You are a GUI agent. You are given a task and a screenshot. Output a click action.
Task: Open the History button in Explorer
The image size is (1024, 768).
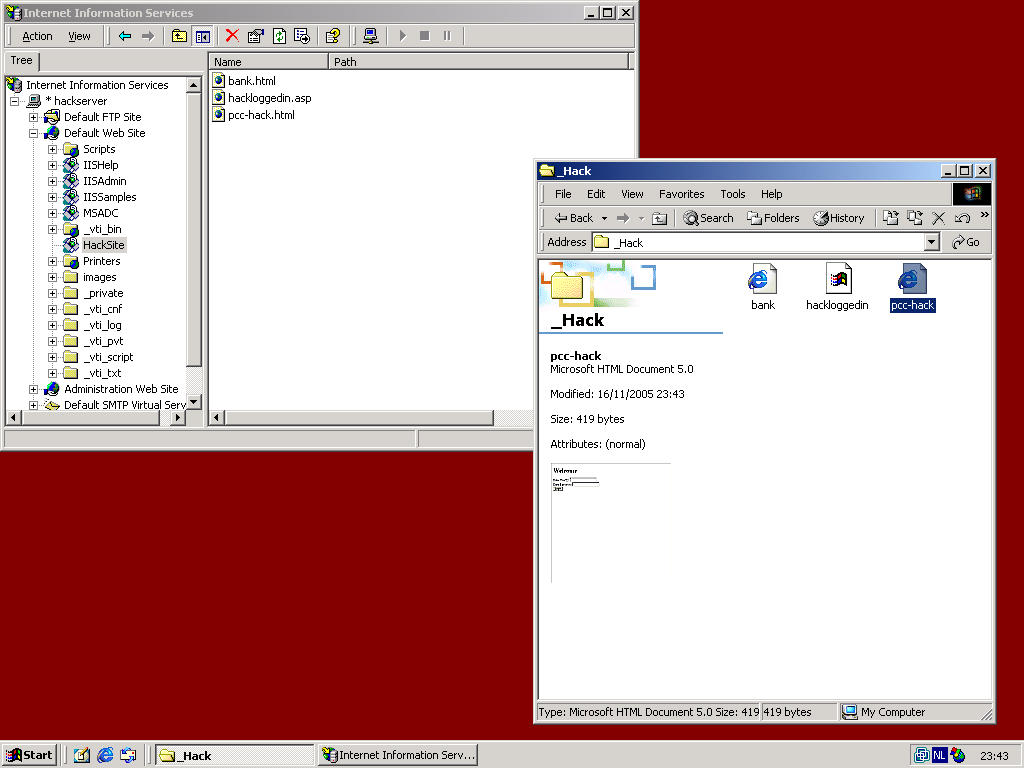tap(839, 218)
